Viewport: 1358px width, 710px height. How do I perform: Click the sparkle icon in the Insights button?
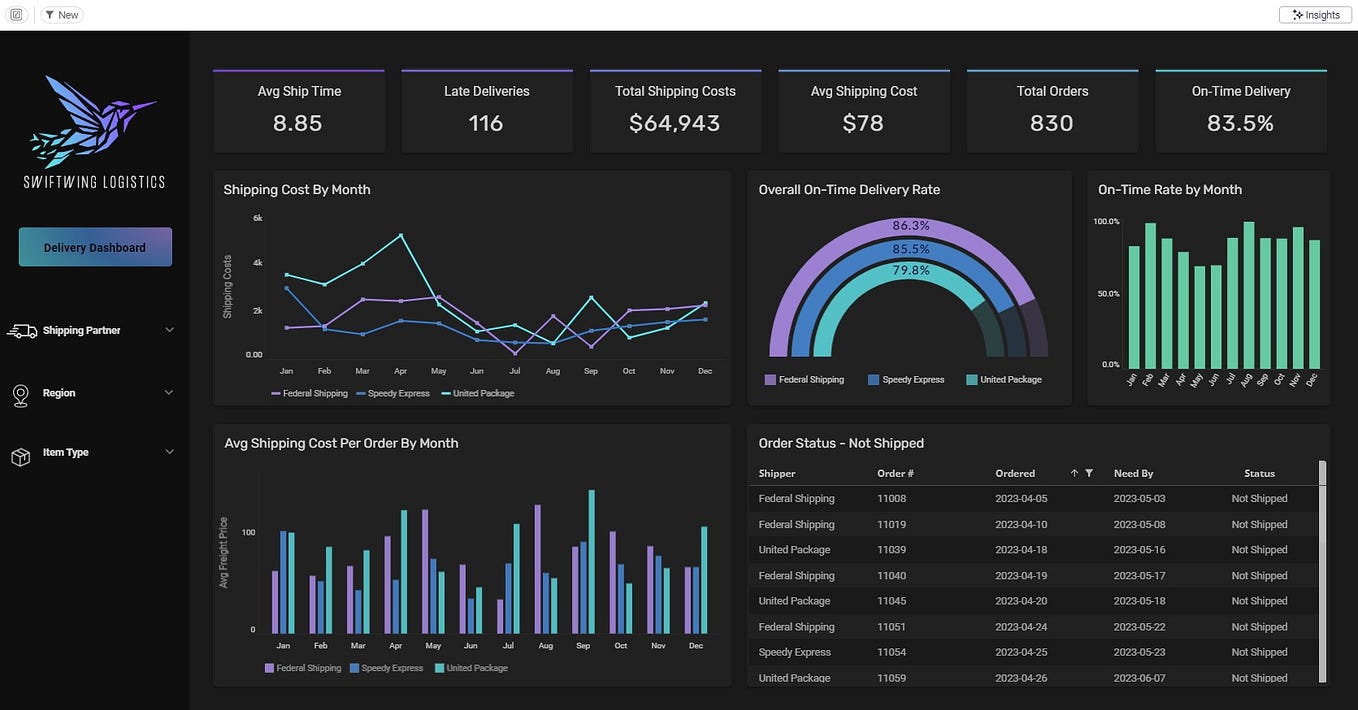click(1297, 14)
